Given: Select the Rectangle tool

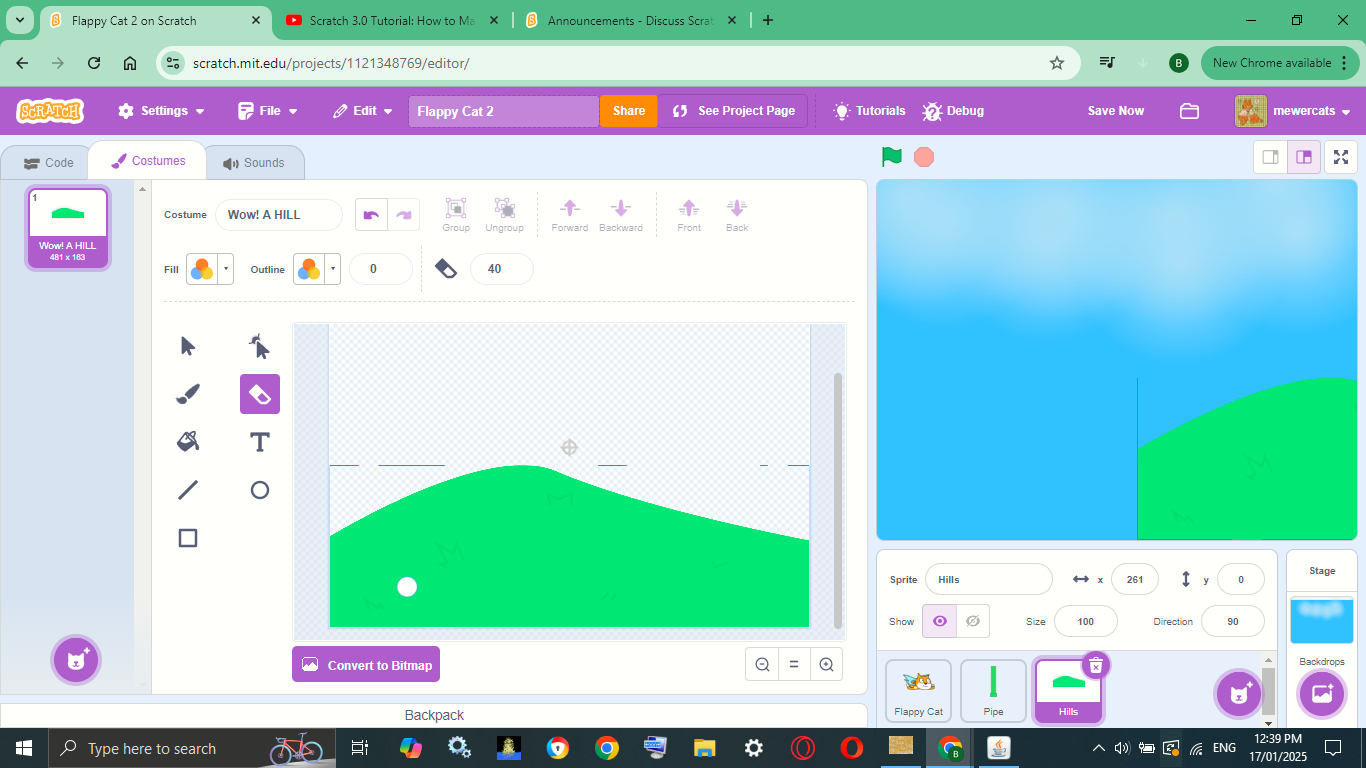Looking at the screenshot, I should pos(188,538).
